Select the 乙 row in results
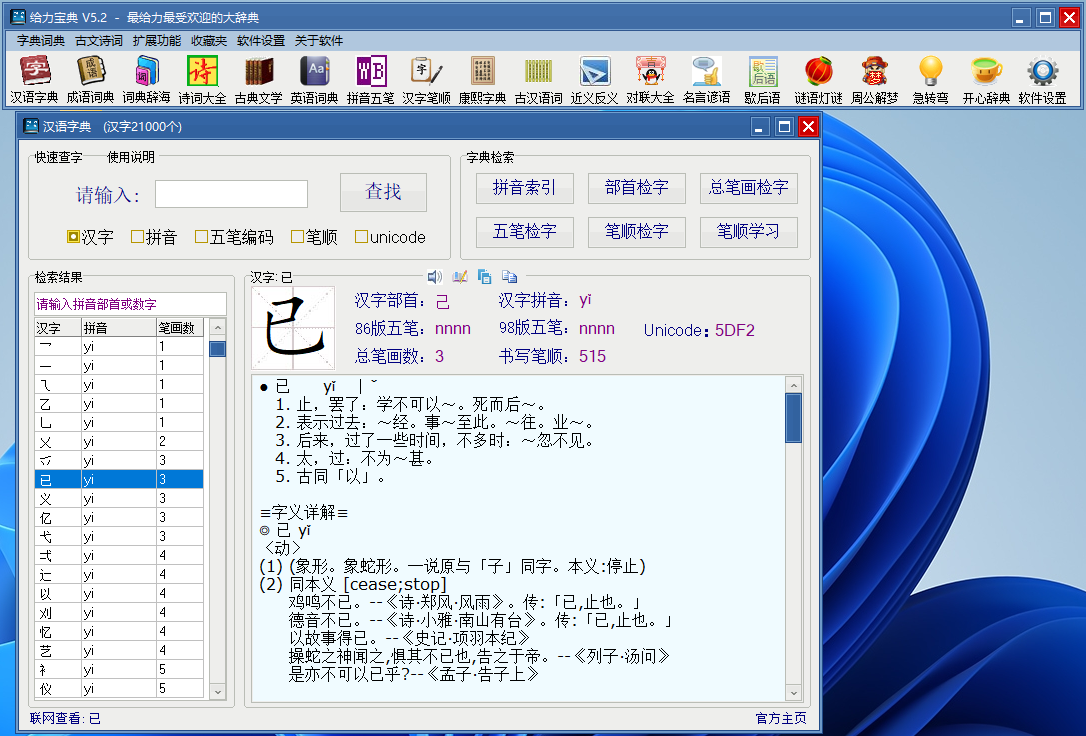Screen dimensions: 1086x736 pyautogui.click(x=119, y=404)
